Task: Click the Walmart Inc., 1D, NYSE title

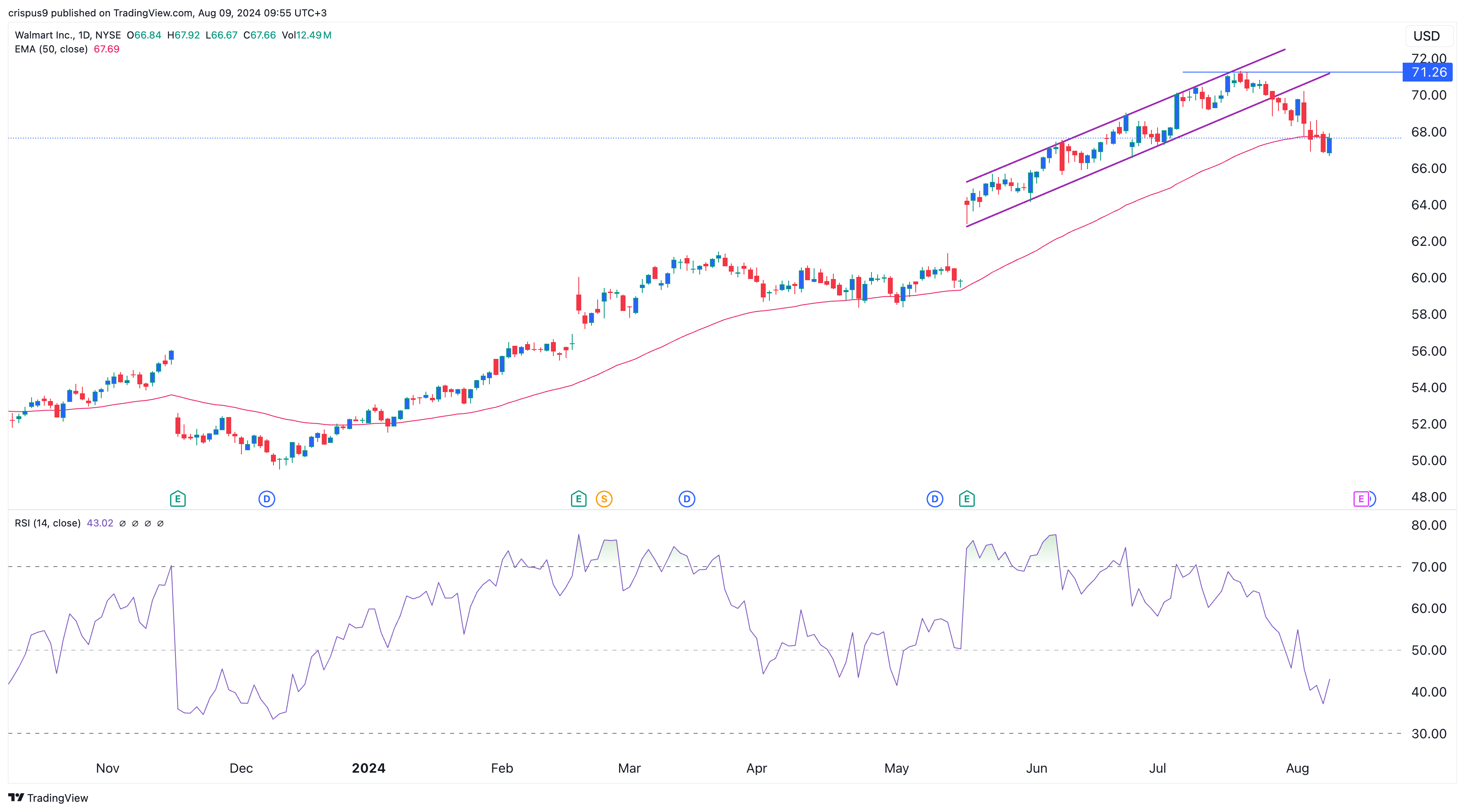Action: tap(68, 35)
